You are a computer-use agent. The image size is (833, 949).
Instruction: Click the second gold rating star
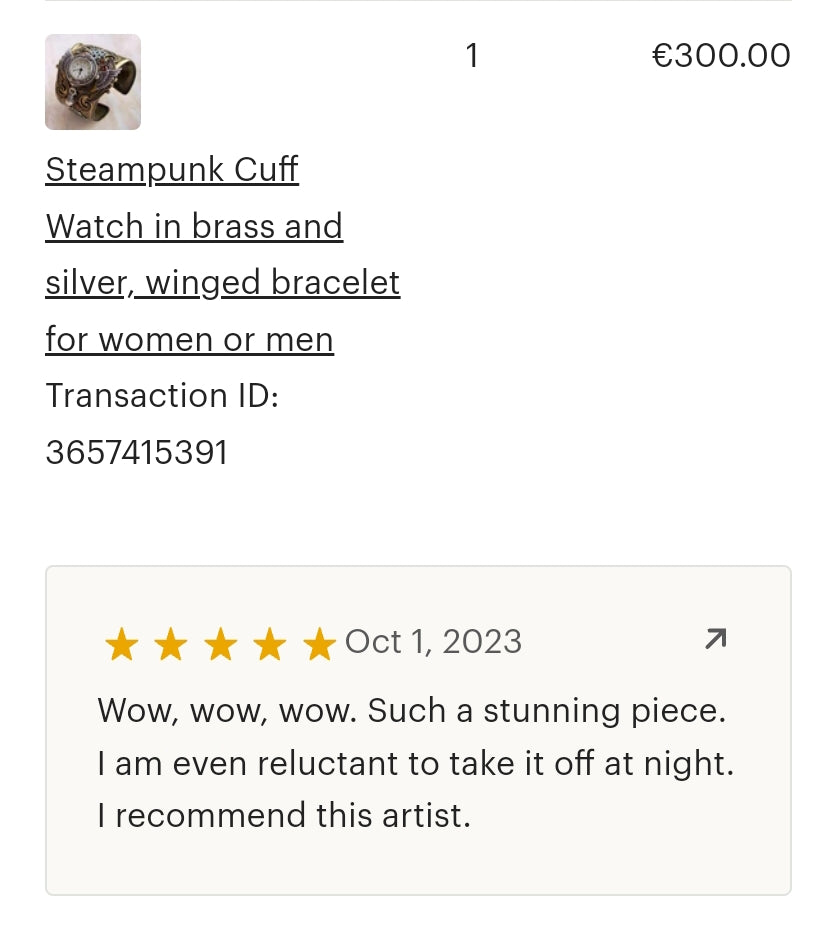pos(171,645)
